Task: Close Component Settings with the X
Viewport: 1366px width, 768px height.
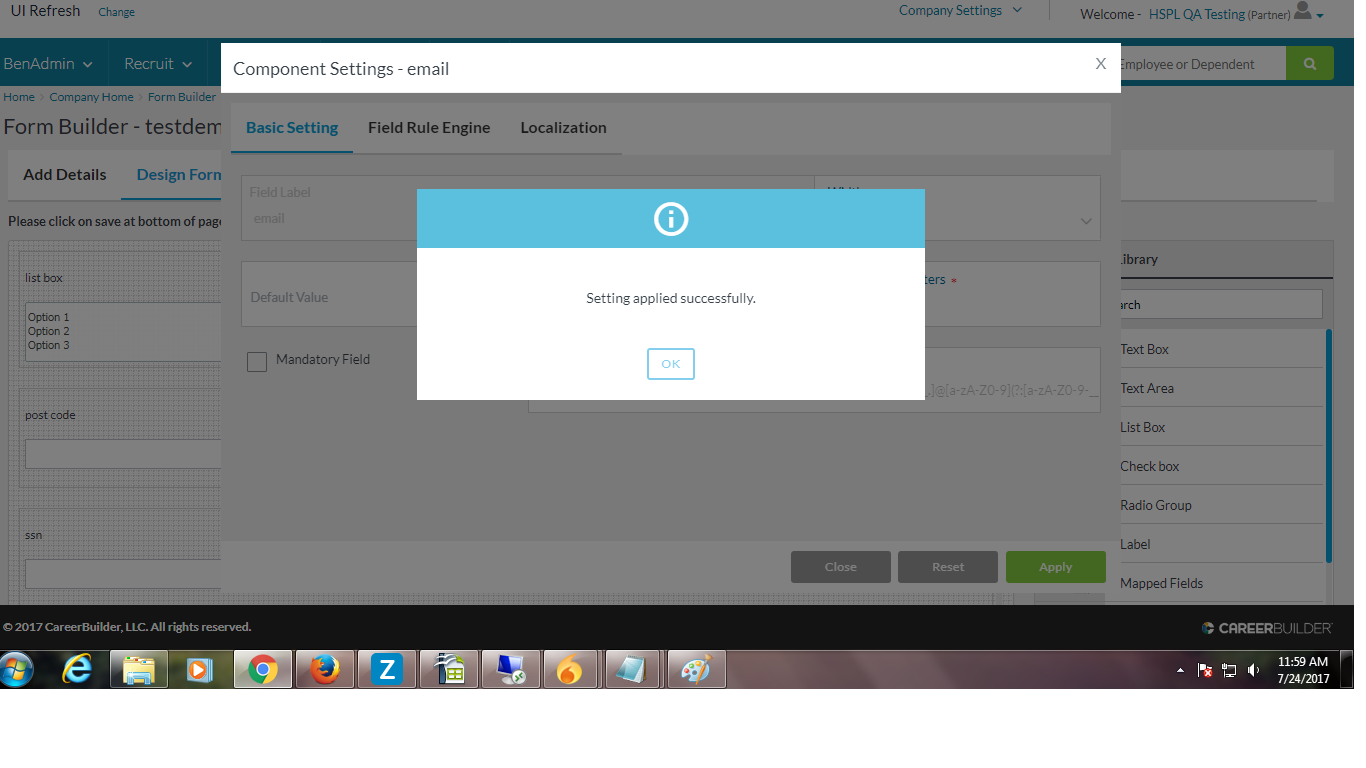Action: (1100, 64)
